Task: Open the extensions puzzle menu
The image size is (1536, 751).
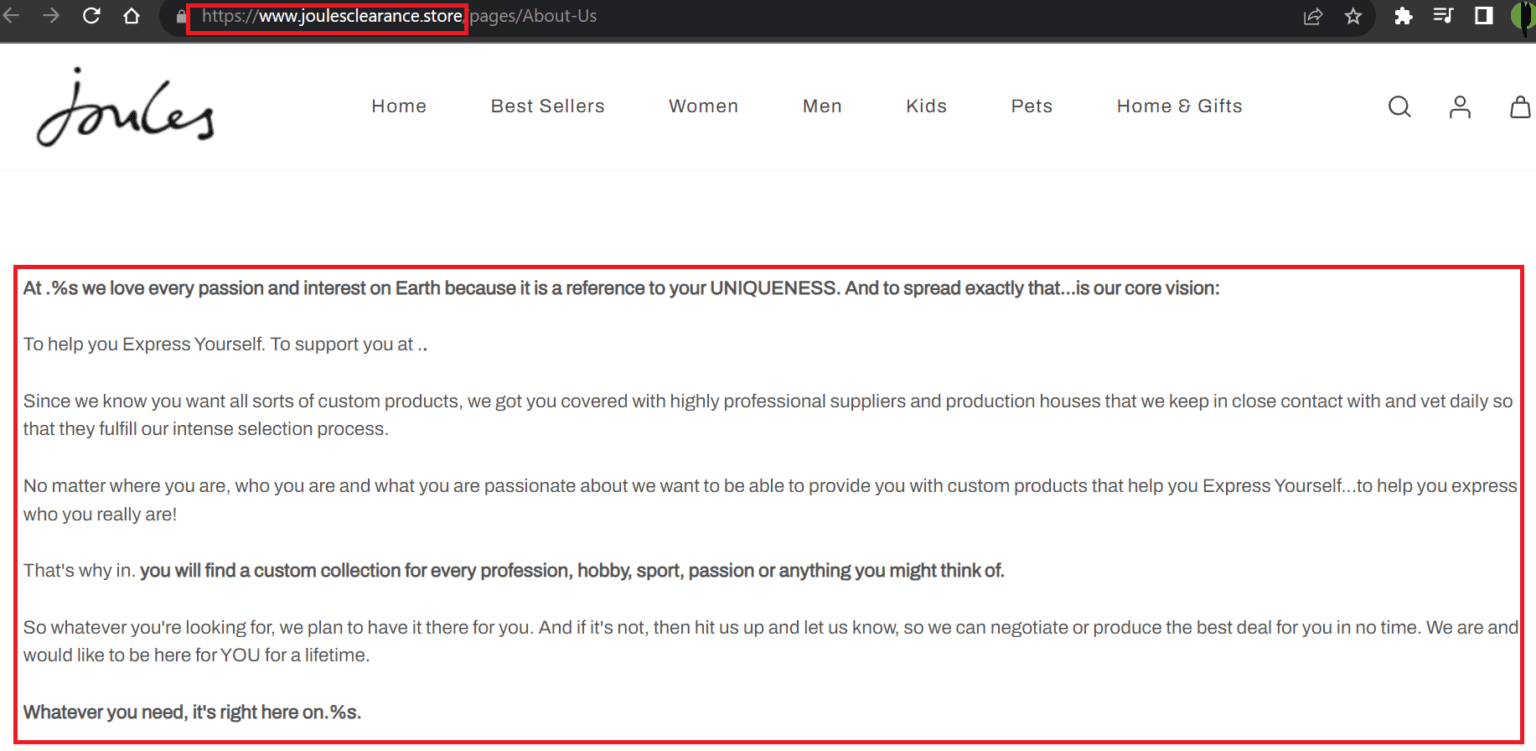Action: coord(1403,16)
